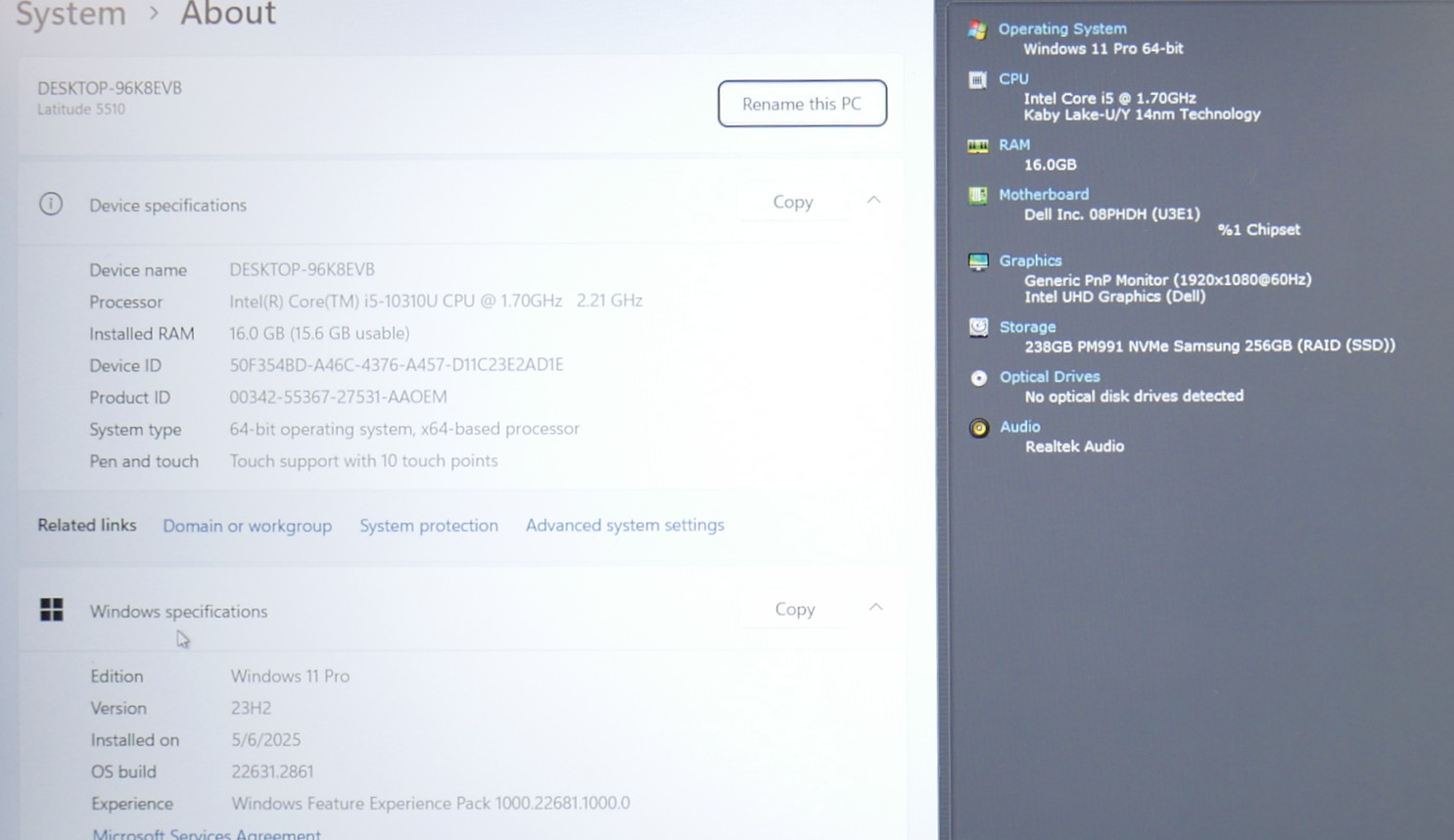Open Microsoft Services Agreement link

(x=207, y=834)
